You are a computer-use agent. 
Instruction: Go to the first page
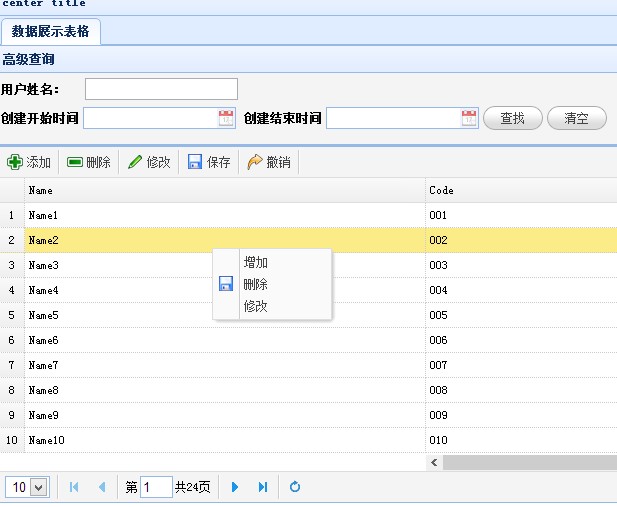tap(74, 487)
